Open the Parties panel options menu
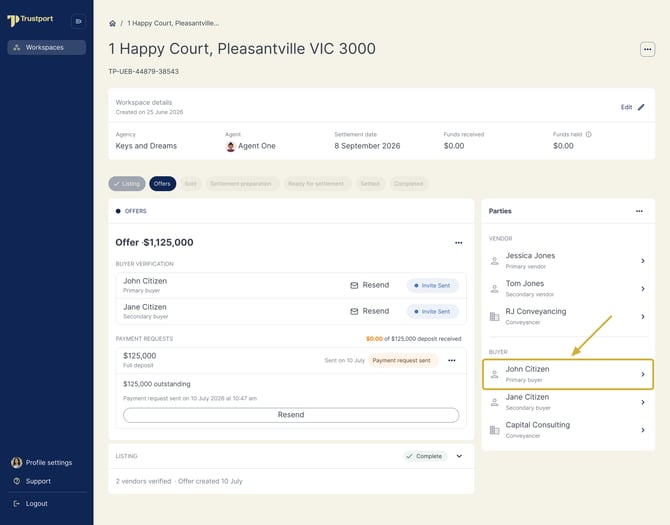This screenshot has height=525, width=670. pos(639,211)
